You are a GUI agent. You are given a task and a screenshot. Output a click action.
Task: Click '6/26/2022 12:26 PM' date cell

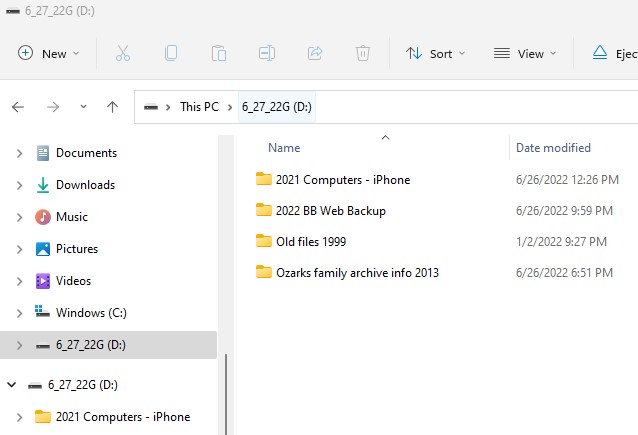[x=567, y=180]
